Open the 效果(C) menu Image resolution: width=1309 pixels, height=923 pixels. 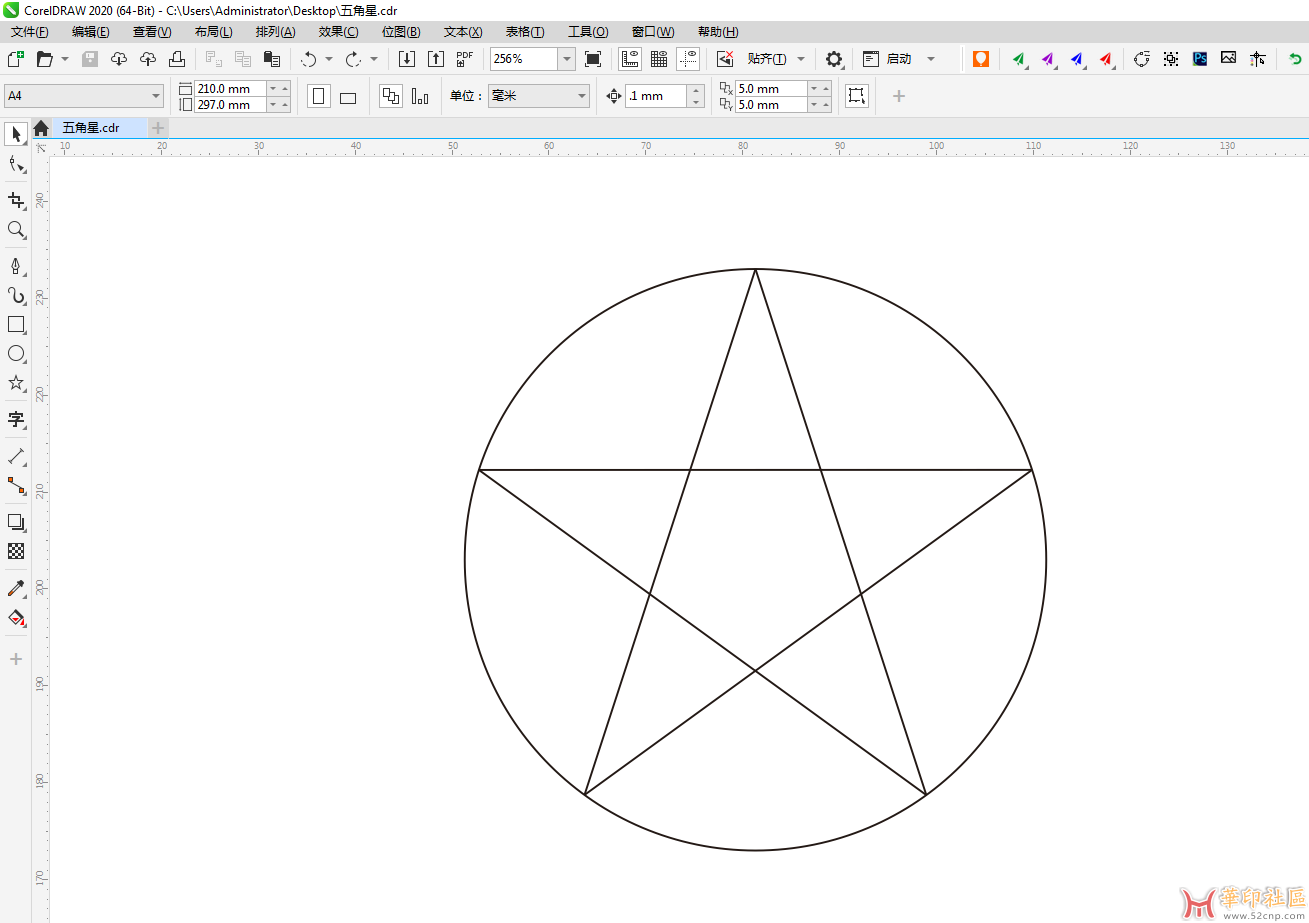pyautogui.click(x=339, y=32)
